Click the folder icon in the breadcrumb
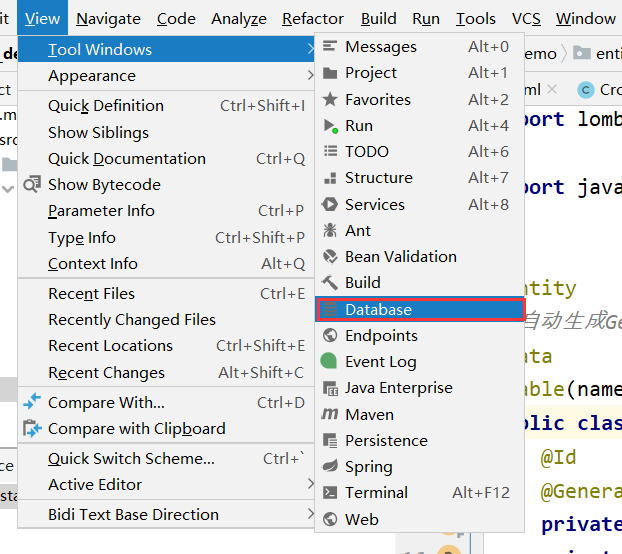Screen dimensions: 622x554 582,52
